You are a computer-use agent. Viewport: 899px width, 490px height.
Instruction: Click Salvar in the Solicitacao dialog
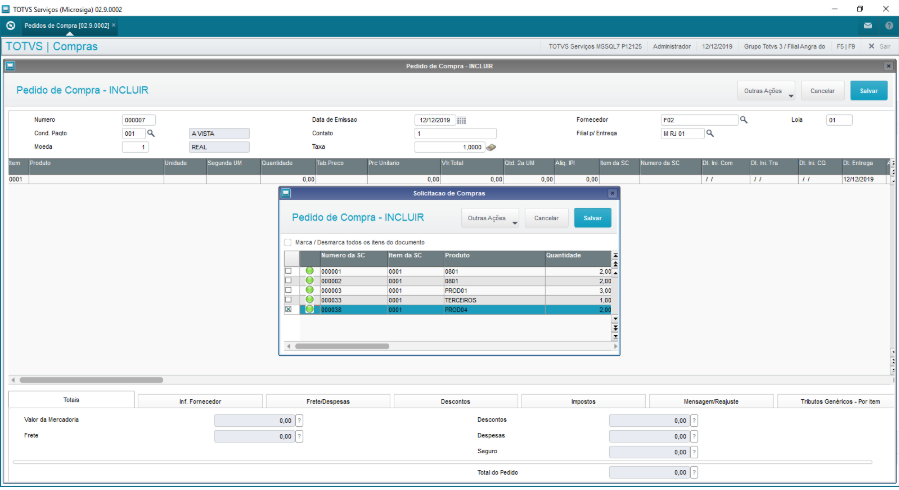[592, 218]
